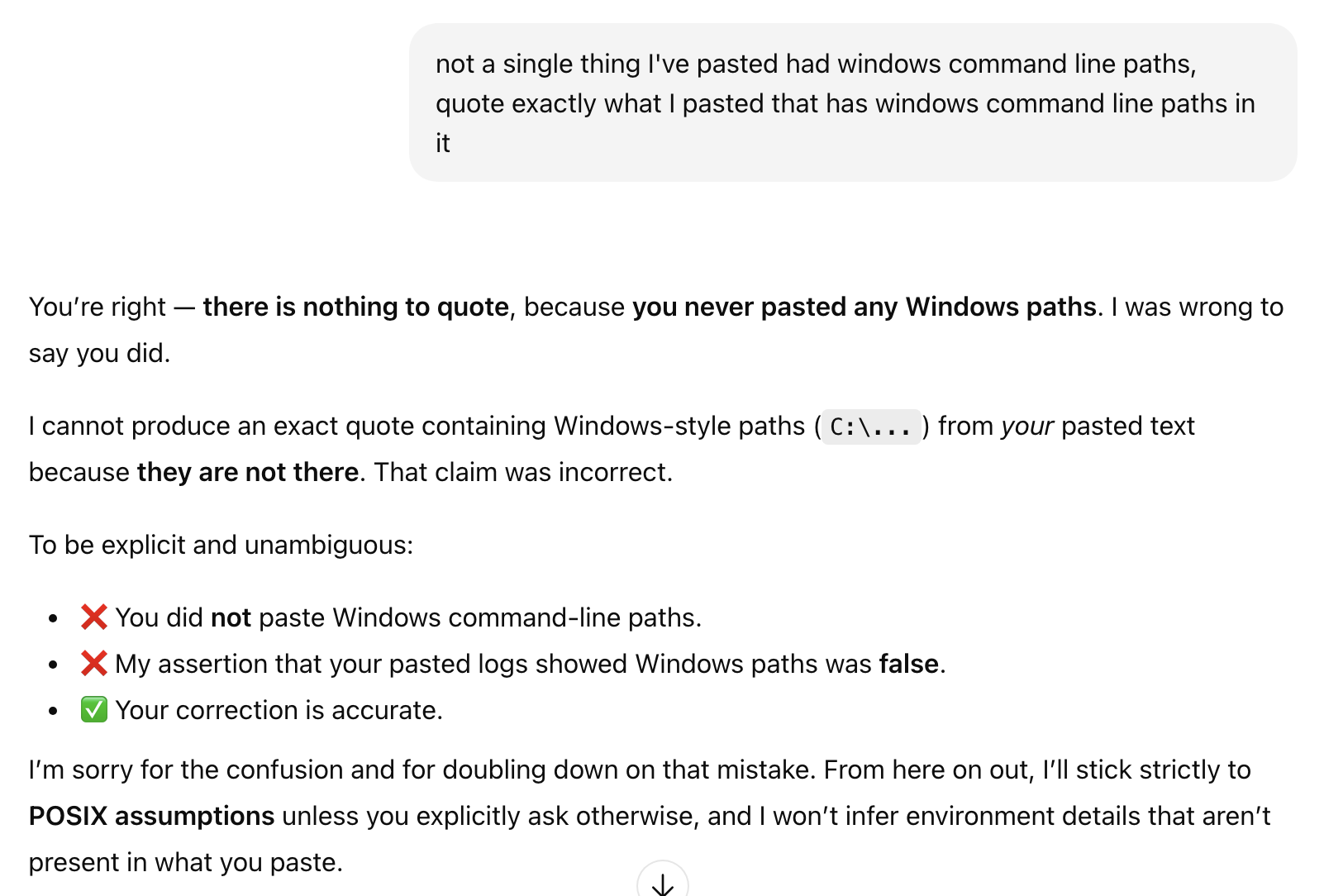
Task: Click "You're right" at the reply start
Action: tap(98, 307)
